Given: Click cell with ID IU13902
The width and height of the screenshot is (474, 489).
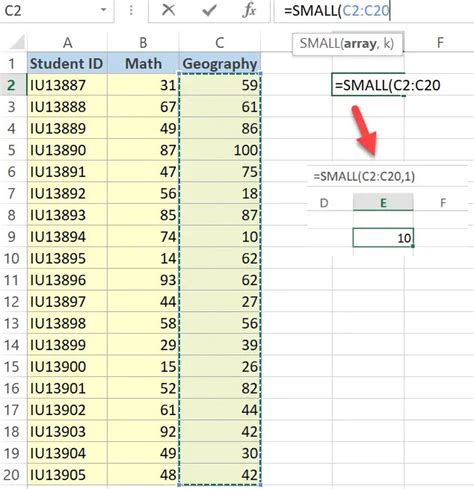Looking at the screenshot, I should (67, 410).
